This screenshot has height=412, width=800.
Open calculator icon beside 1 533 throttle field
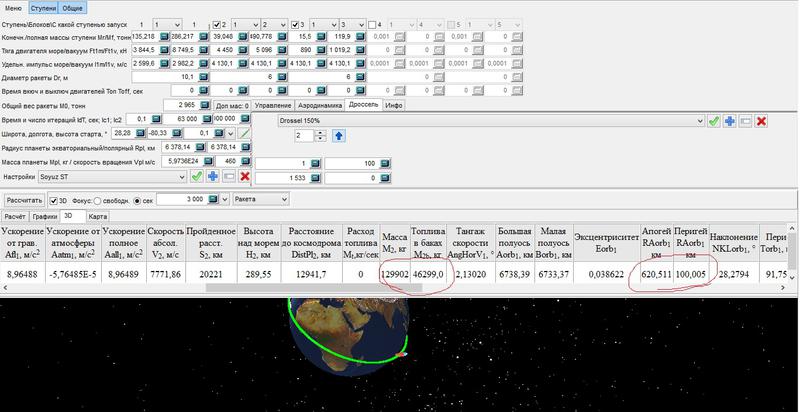(315, 178)
